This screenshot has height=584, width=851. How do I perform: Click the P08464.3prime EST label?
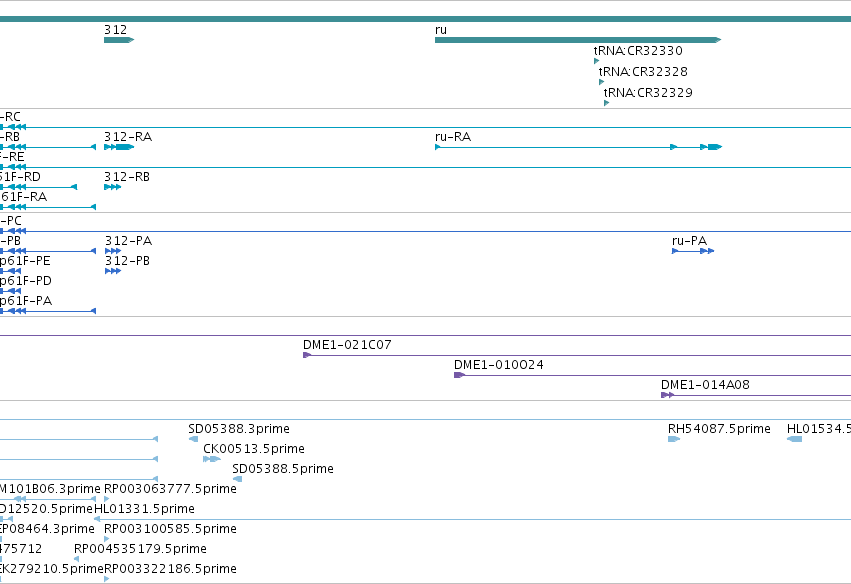(x=47, y=529)
